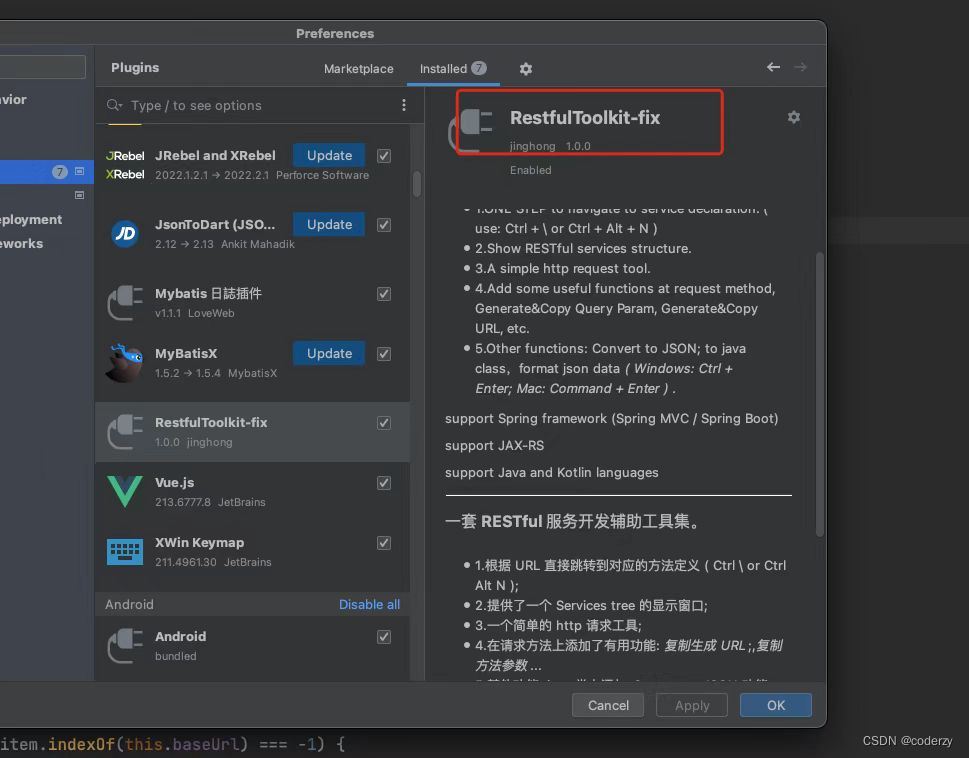The image size is (969, 758).
Task: Select the XWin Keymap plugin row
Action: point(252,552)
